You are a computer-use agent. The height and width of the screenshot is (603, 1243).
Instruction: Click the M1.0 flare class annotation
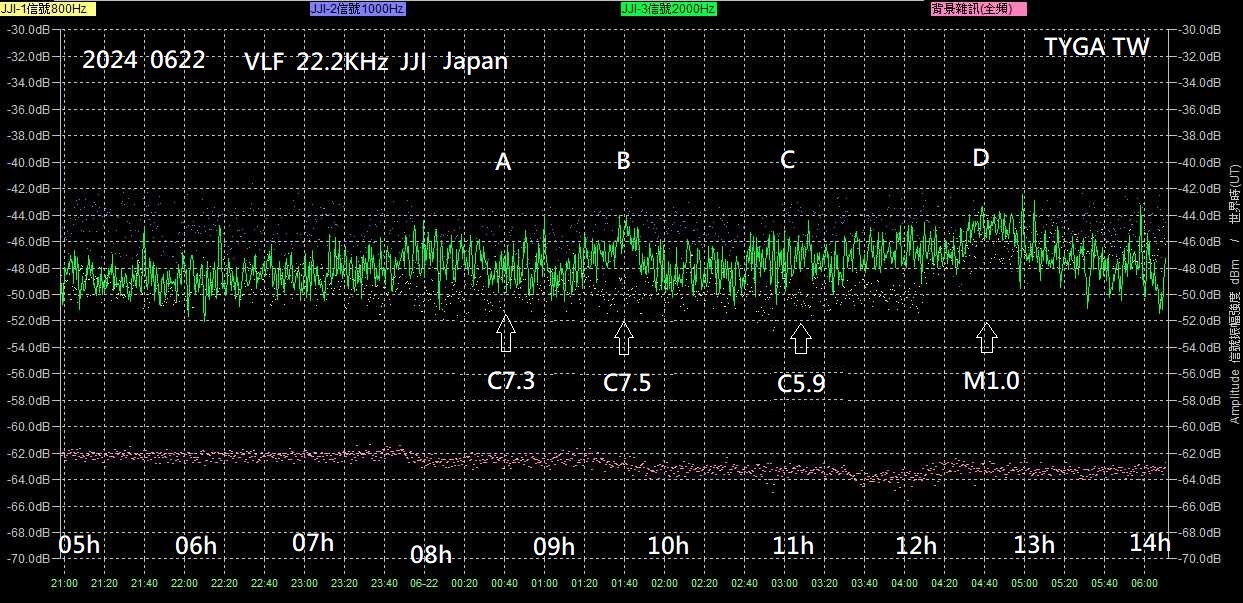point(992,380)
